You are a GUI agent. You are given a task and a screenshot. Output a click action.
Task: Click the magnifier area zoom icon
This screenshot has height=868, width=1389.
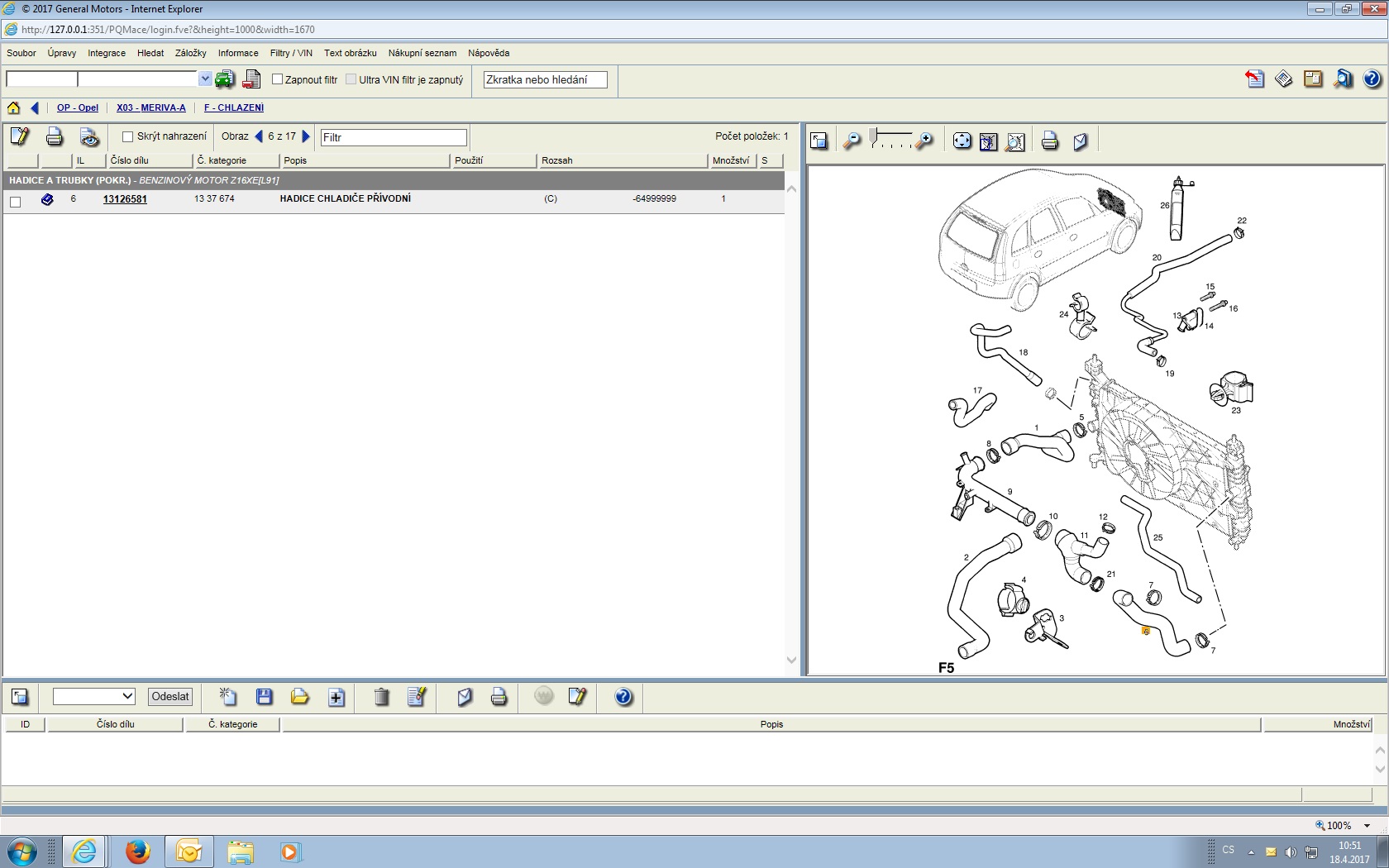(1016, 141)
